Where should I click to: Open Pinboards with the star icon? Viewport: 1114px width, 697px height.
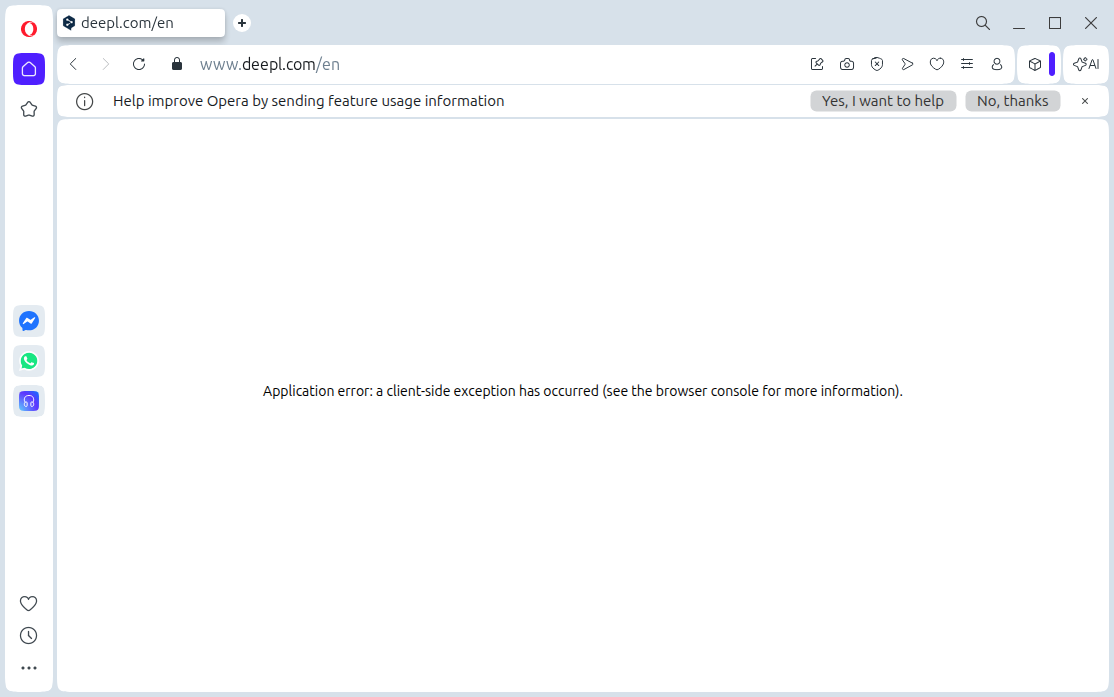(28, 109)
